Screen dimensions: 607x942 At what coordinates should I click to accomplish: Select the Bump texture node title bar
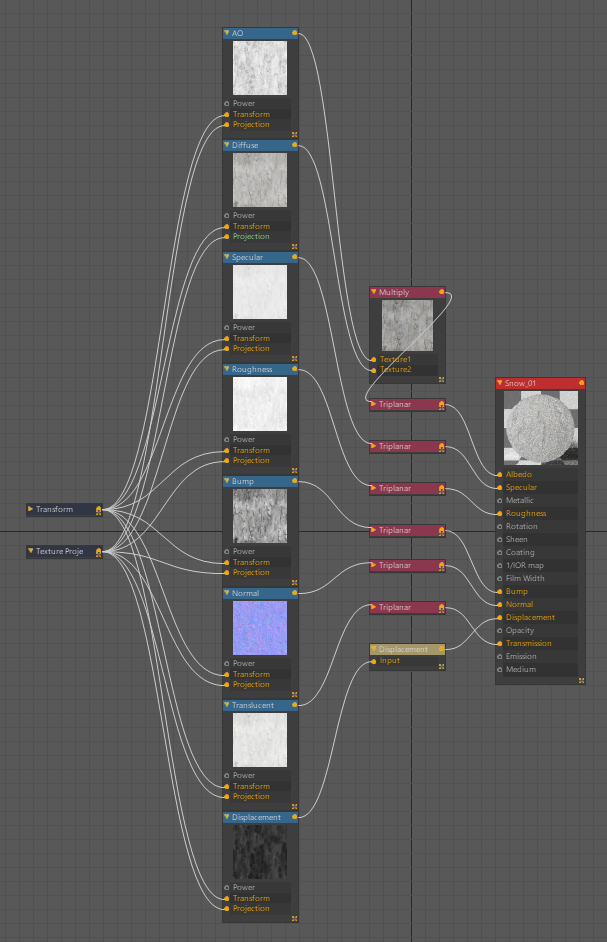click(258, 481)
